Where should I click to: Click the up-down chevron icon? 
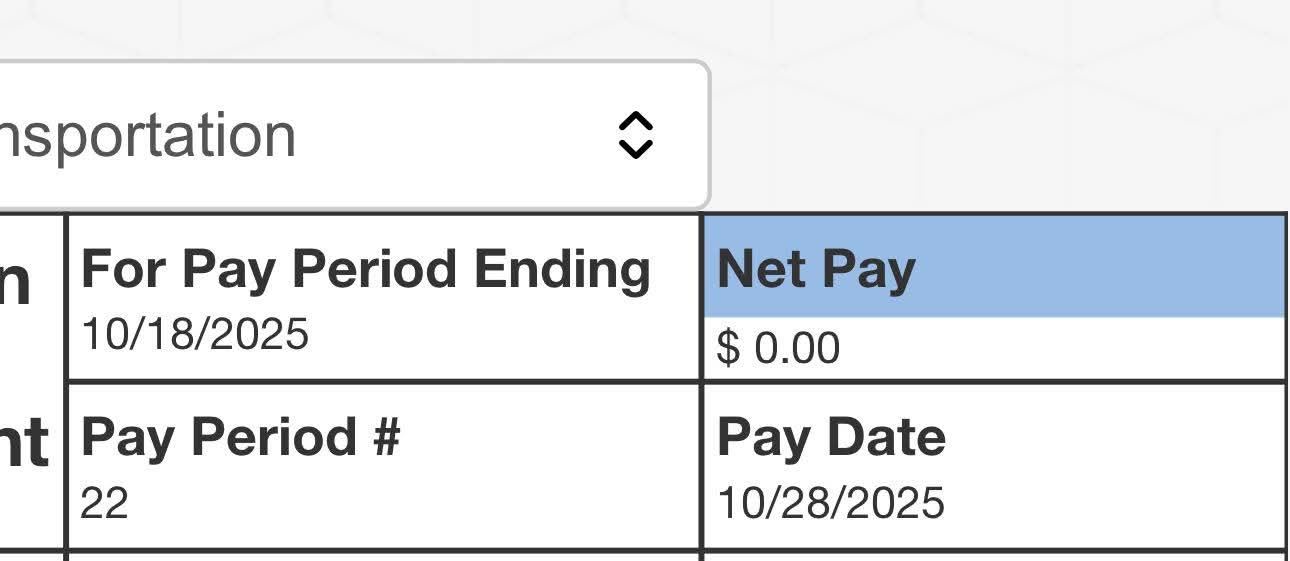coord(636,135)
